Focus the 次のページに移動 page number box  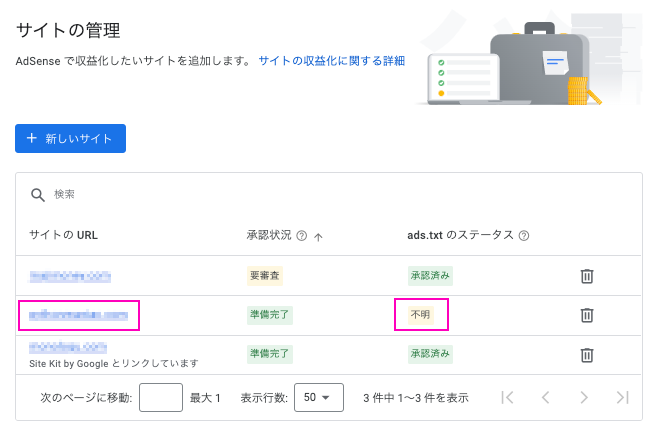[161, 397]
